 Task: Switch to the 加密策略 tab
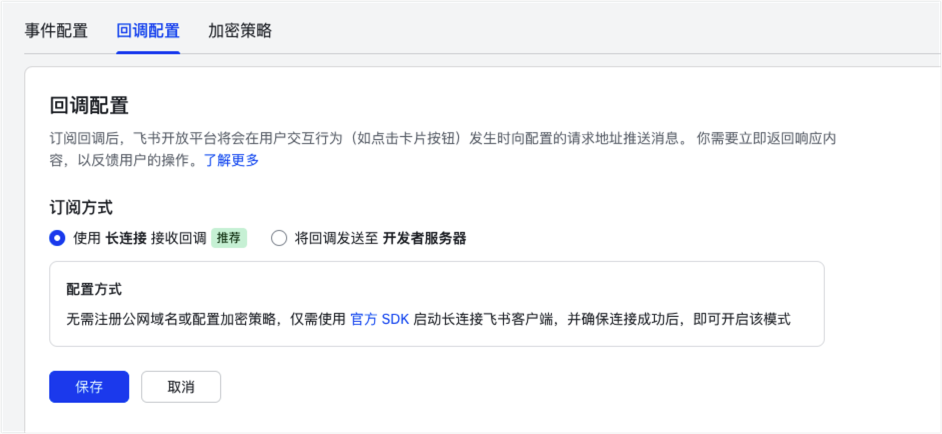tap(240, 30)
